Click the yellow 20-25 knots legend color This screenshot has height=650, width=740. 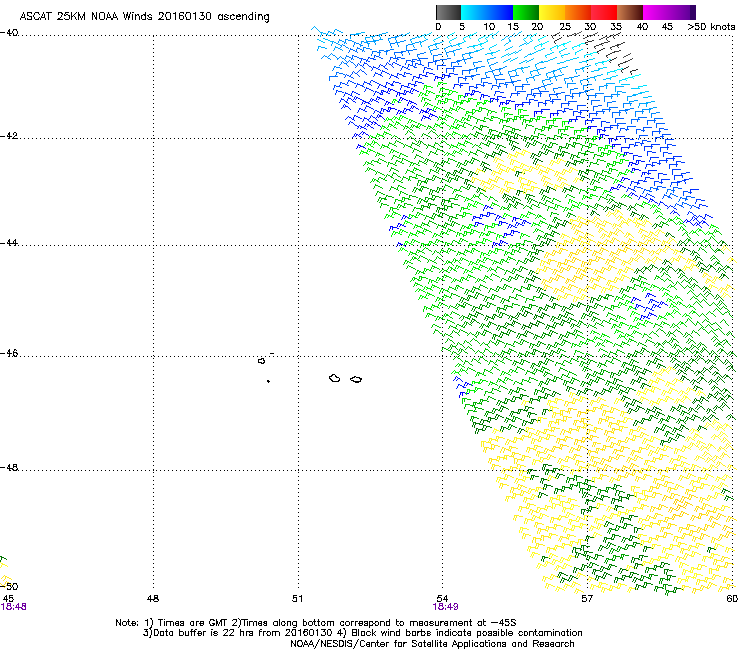[x=552, y=12]
